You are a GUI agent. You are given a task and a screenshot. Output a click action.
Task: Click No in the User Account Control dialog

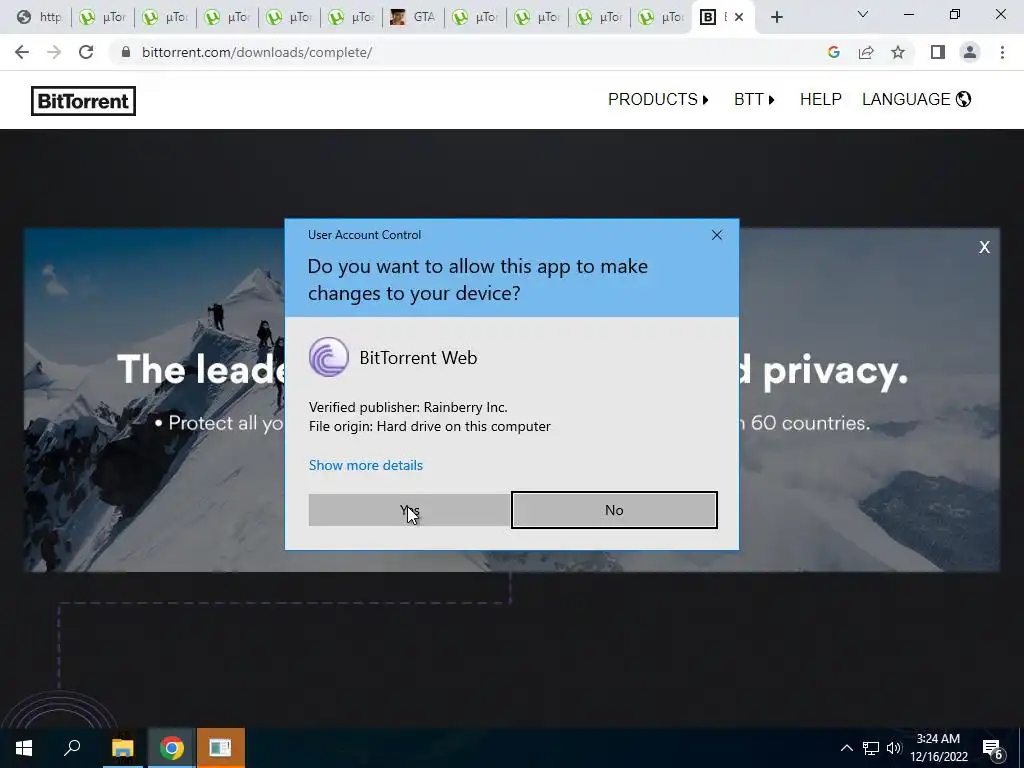(x=614, y=510)
